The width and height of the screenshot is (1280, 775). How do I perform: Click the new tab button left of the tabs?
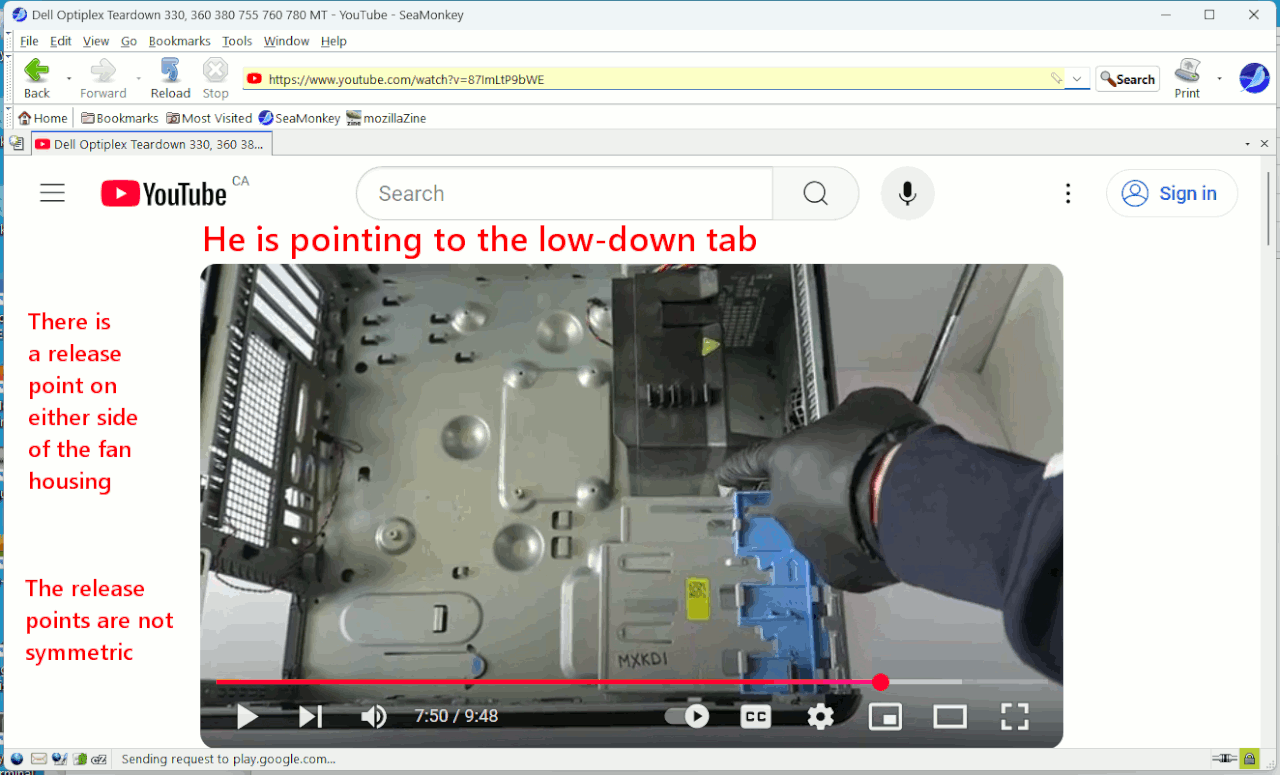tap(17, 144)
